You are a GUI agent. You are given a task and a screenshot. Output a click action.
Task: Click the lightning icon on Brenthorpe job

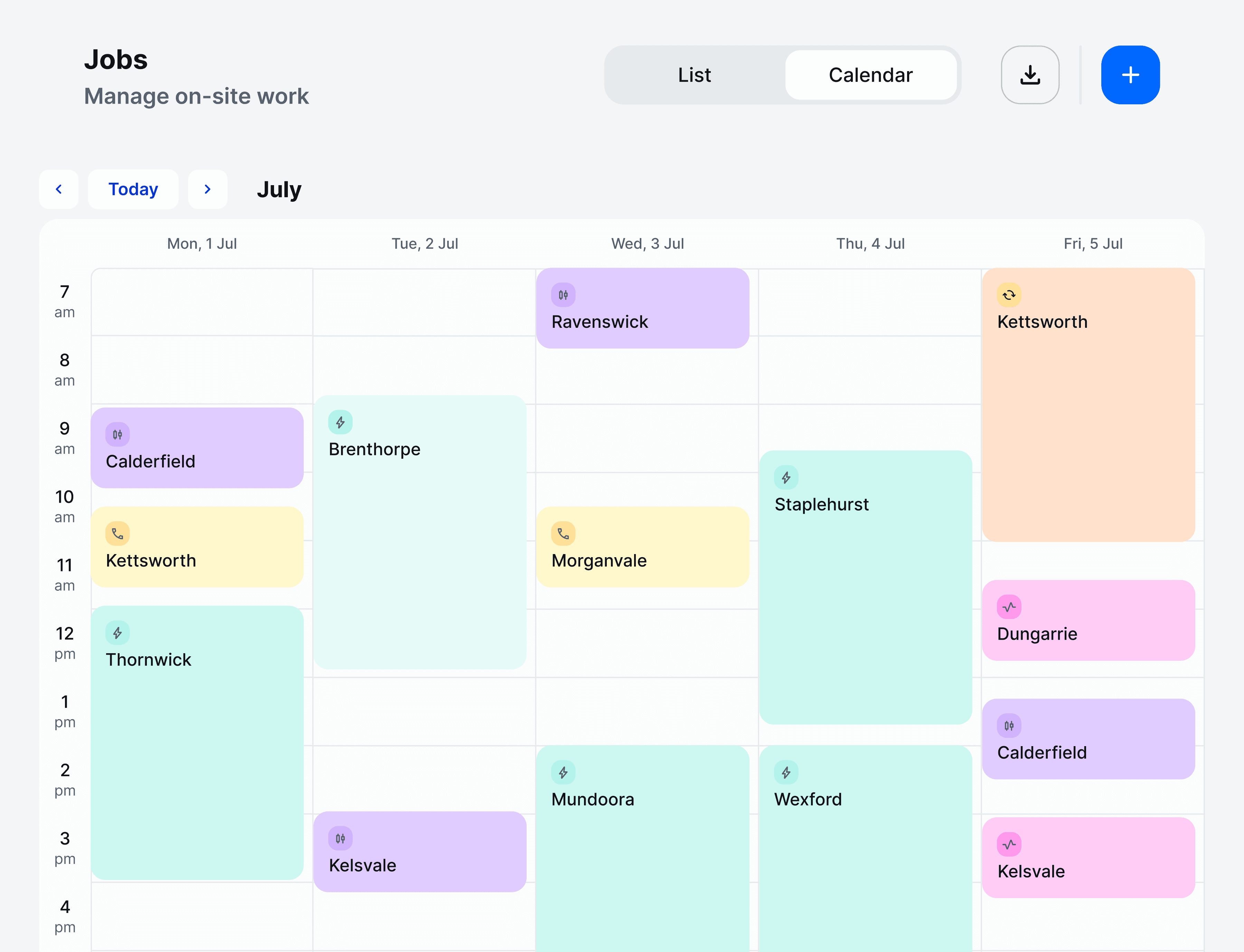(340, 423)
